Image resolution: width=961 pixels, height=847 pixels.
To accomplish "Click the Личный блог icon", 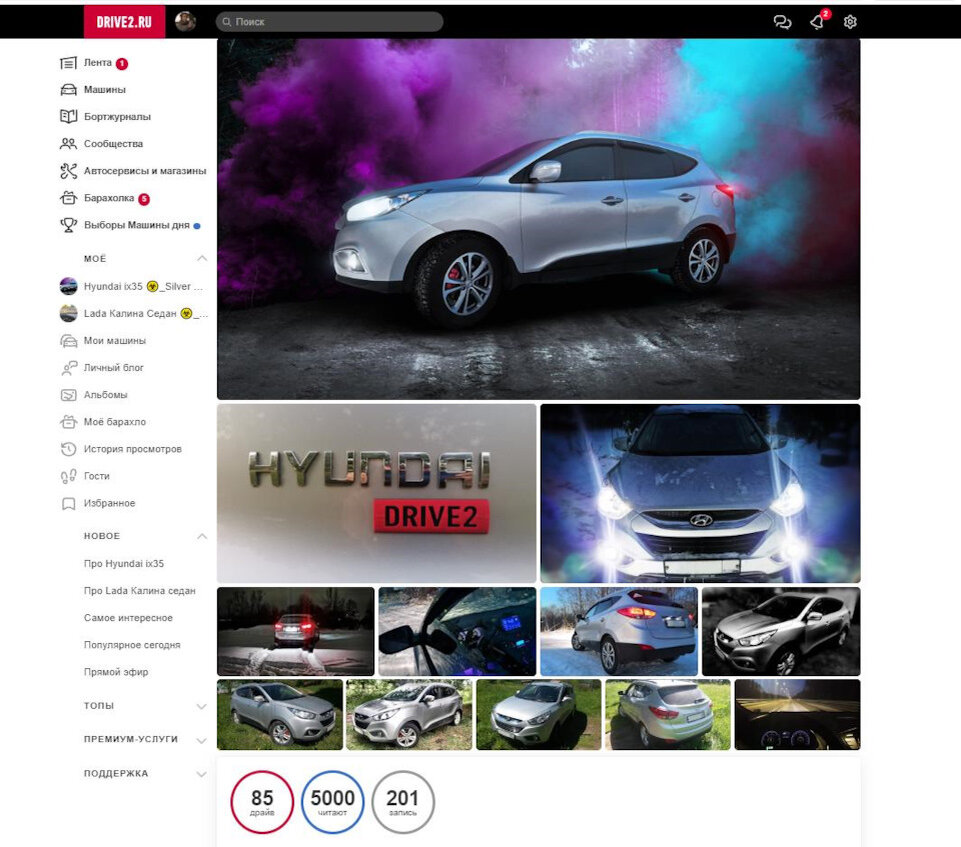I will tap(68, 368).
